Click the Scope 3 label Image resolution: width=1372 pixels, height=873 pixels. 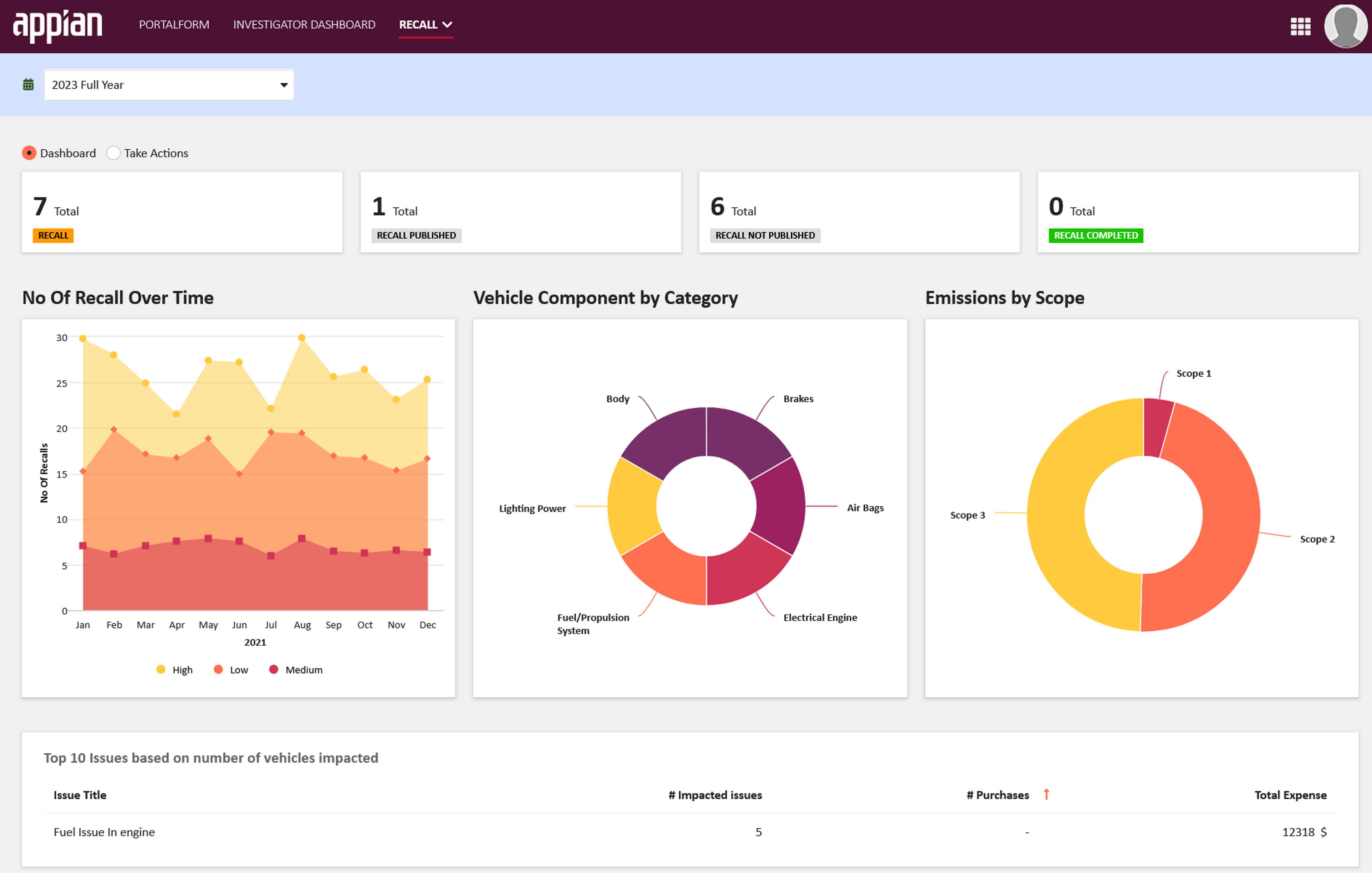coord(967,515)
